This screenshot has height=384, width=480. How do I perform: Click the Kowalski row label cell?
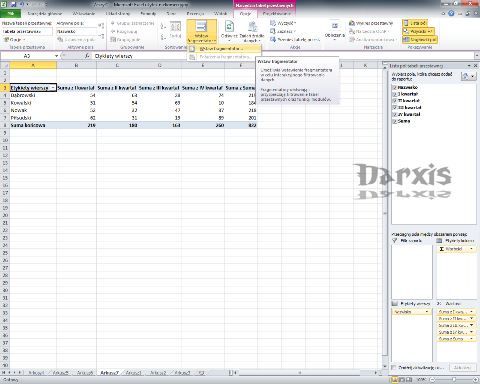(x=33, y=103)
